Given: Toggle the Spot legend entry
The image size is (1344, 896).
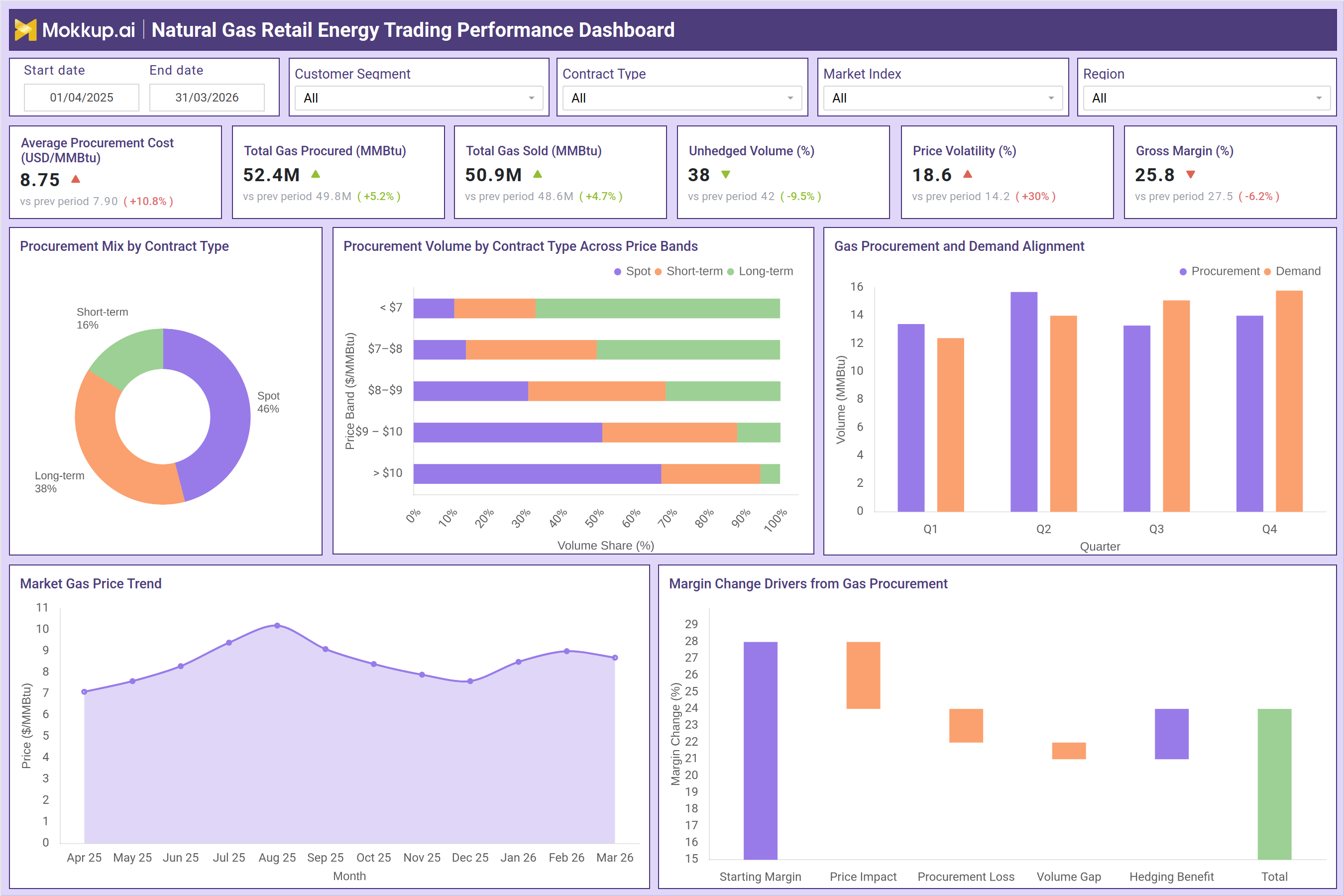Looking at the screenshot, I should pos(633,271).
